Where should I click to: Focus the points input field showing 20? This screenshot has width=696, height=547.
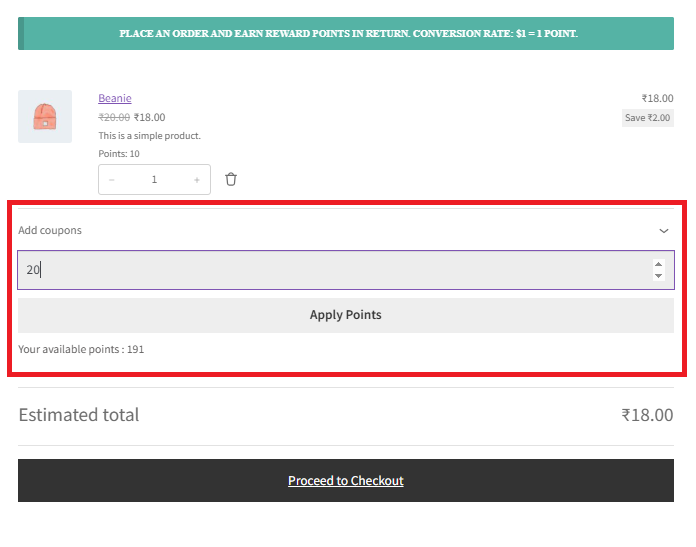coord(345,270)
